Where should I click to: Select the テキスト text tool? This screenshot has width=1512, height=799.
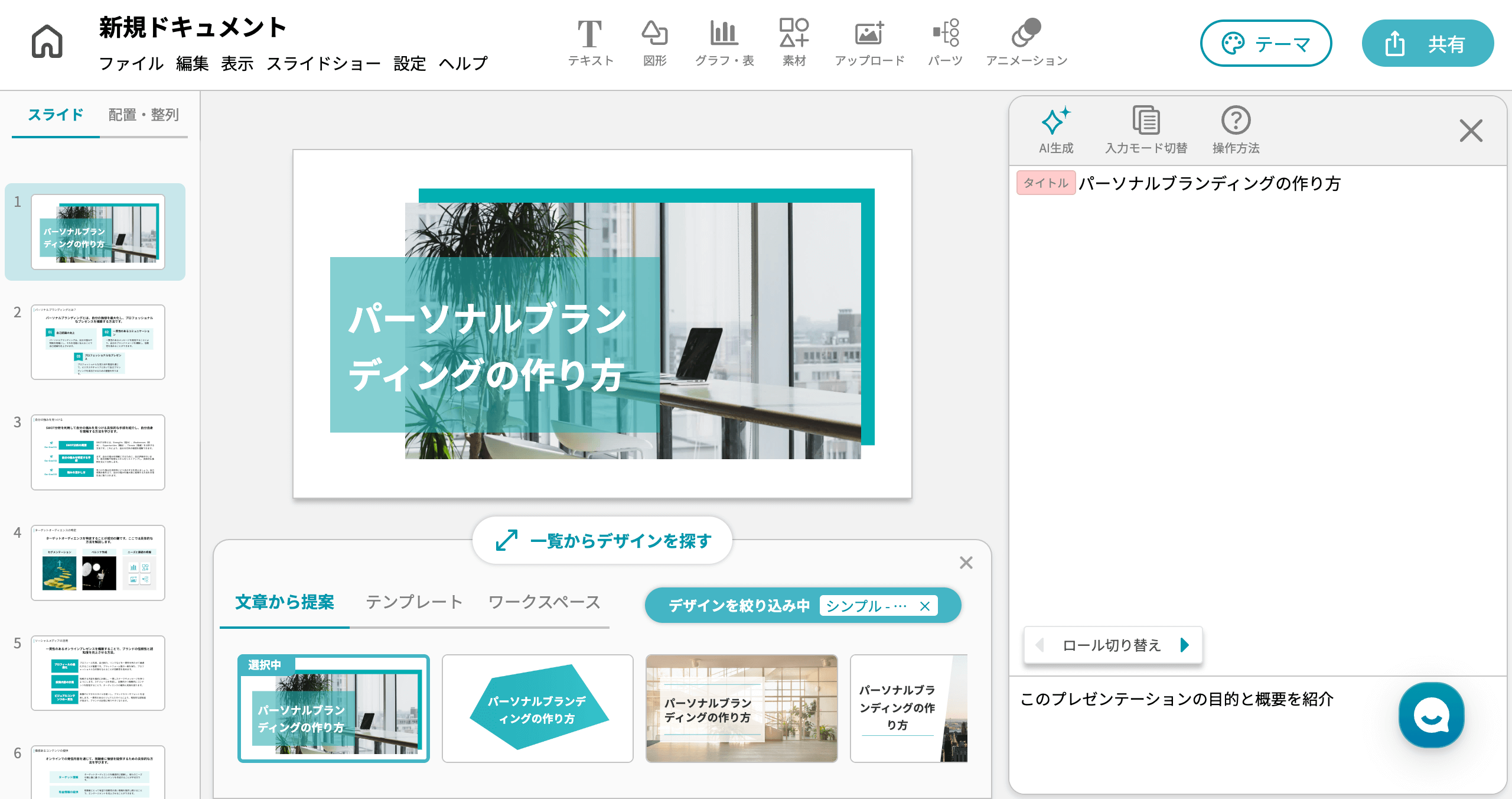tap(590, 43)
